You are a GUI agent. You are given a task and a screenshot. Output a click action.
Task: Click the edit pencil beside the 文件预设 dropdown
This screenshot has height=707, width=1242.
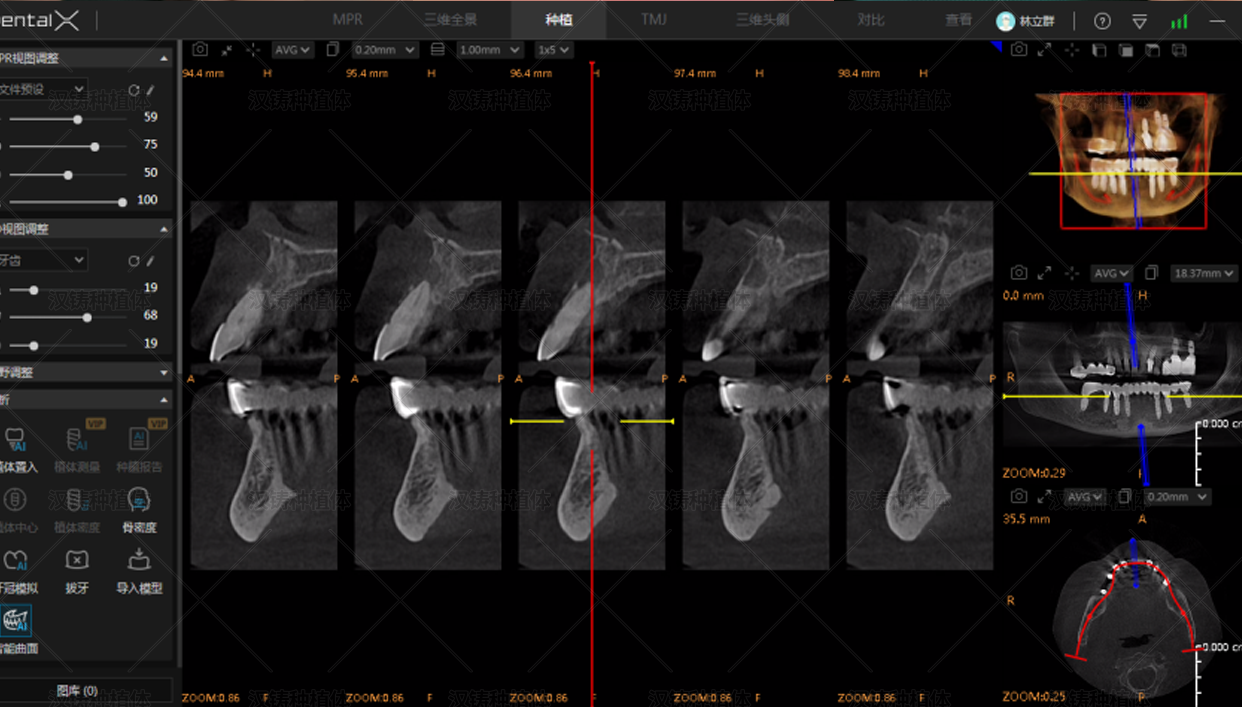tap(150, 90)
